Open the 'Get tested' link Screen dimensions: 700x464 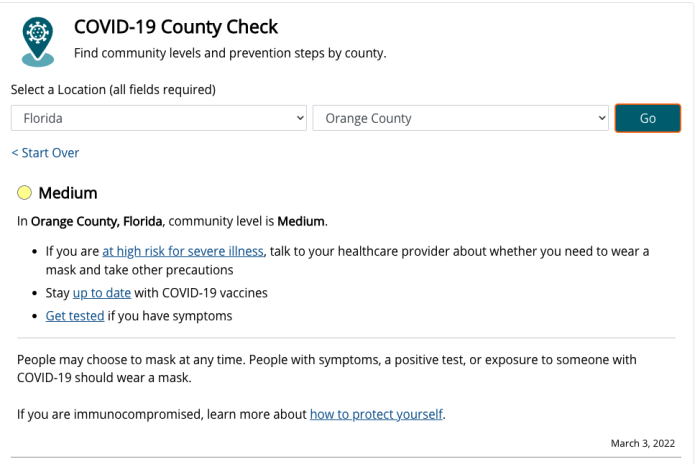point(75,316)
